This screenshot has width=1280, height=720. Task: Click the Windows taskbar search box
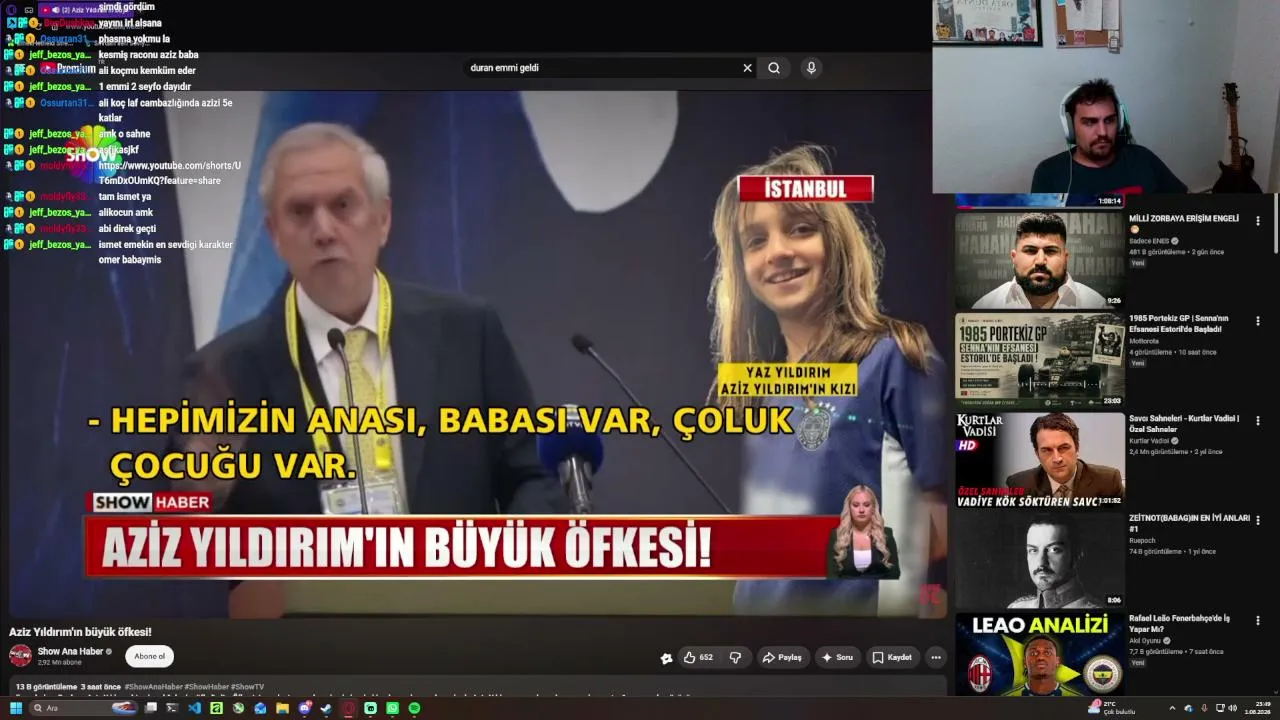[84, 708]
